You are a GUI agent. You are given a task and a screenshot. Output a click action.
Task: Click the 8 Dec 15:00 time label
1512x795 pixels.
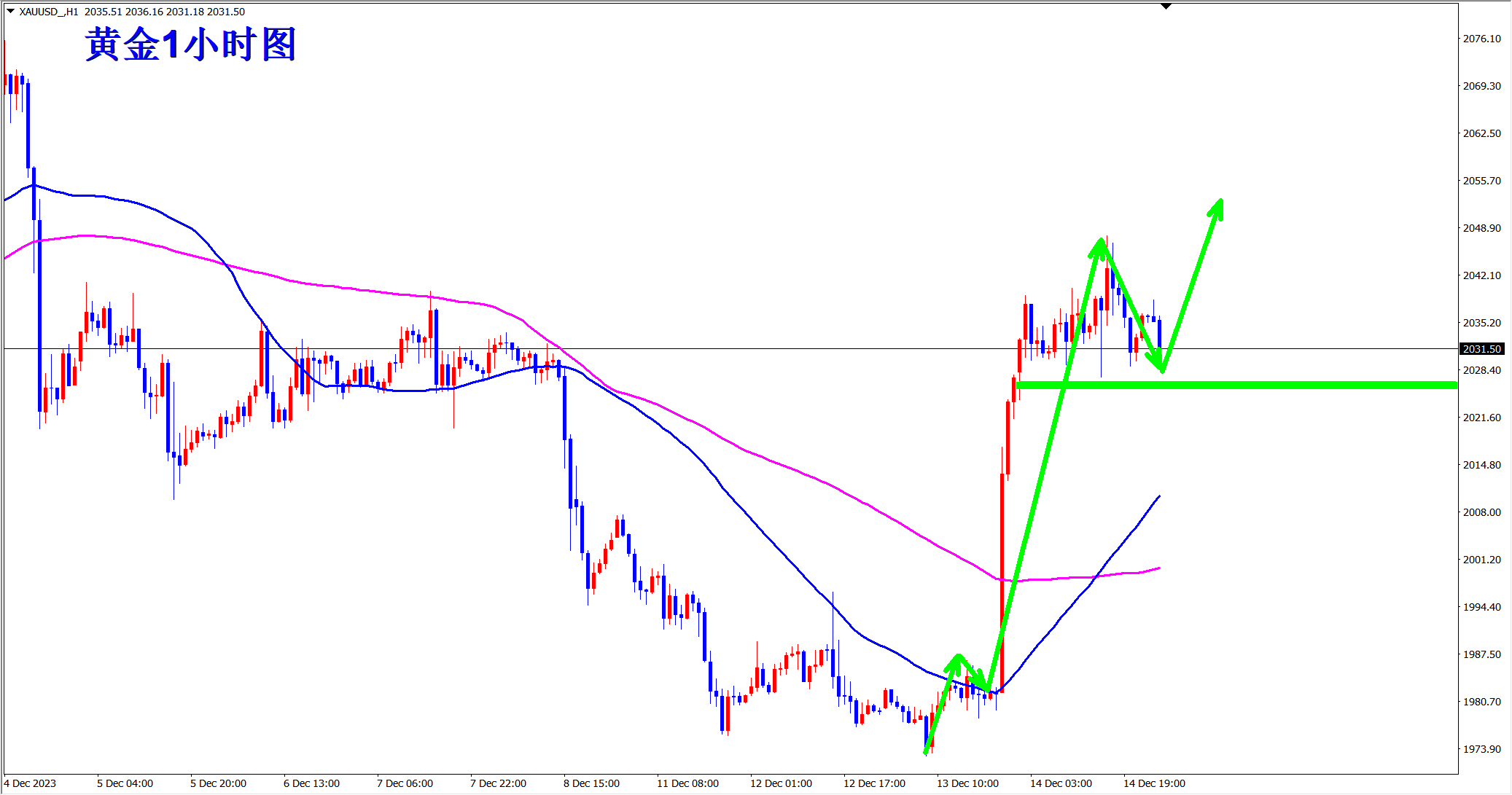(591, 783)
